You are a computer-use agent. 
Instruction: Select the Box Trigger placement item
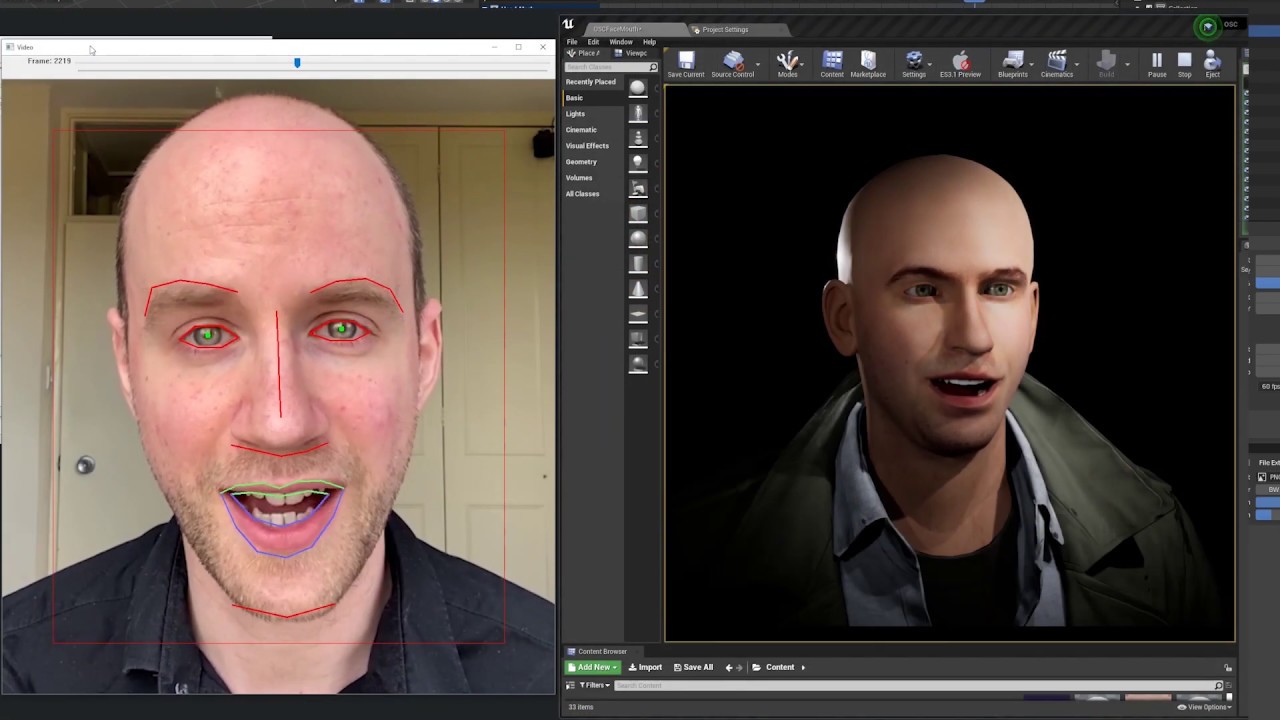tap(638, 338)
